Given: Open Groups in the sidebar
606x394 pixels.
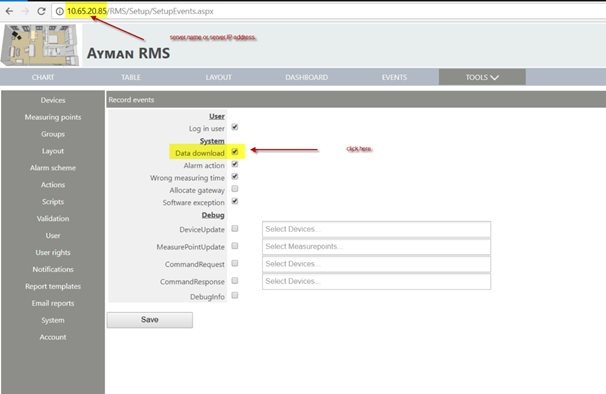Looking at the screenshot, I should click(53, 134).
